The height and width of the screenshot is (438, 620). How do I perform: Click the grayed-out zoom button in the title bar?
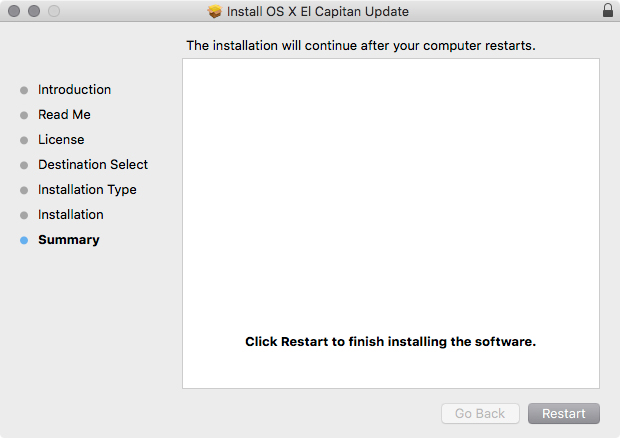tap(54, 11)
